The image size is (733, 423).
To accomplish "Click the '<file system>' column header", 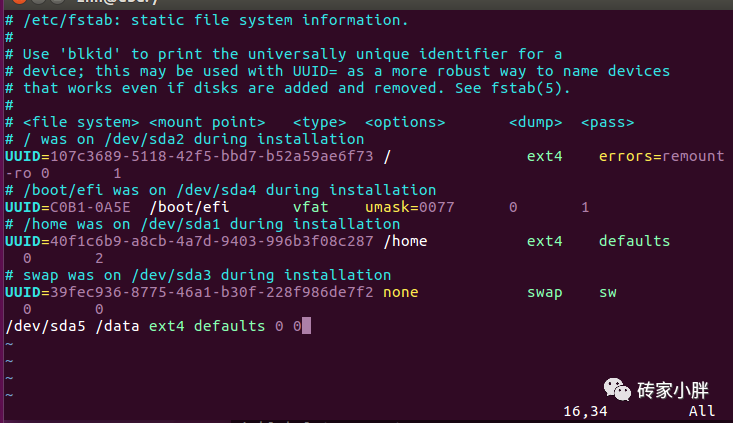I will tap(81, 122).
